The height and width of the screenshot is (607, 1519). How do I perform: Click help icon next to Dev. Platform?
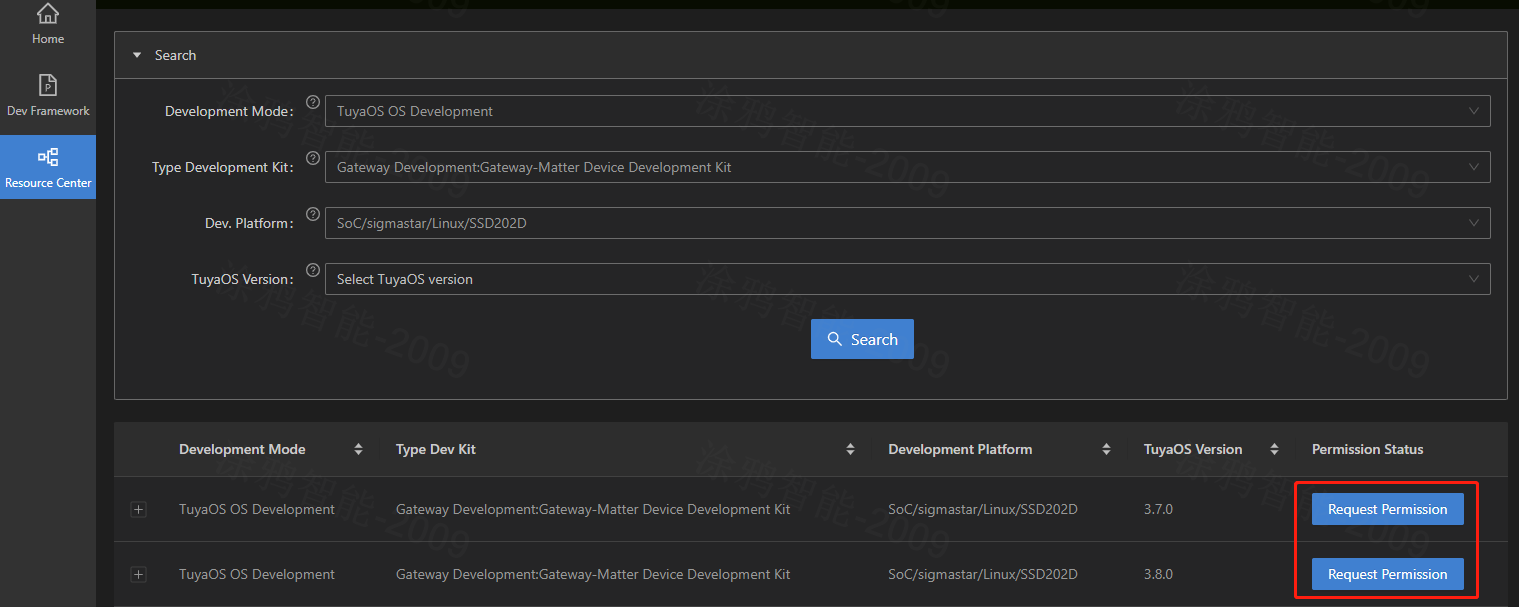coord(312,214)
